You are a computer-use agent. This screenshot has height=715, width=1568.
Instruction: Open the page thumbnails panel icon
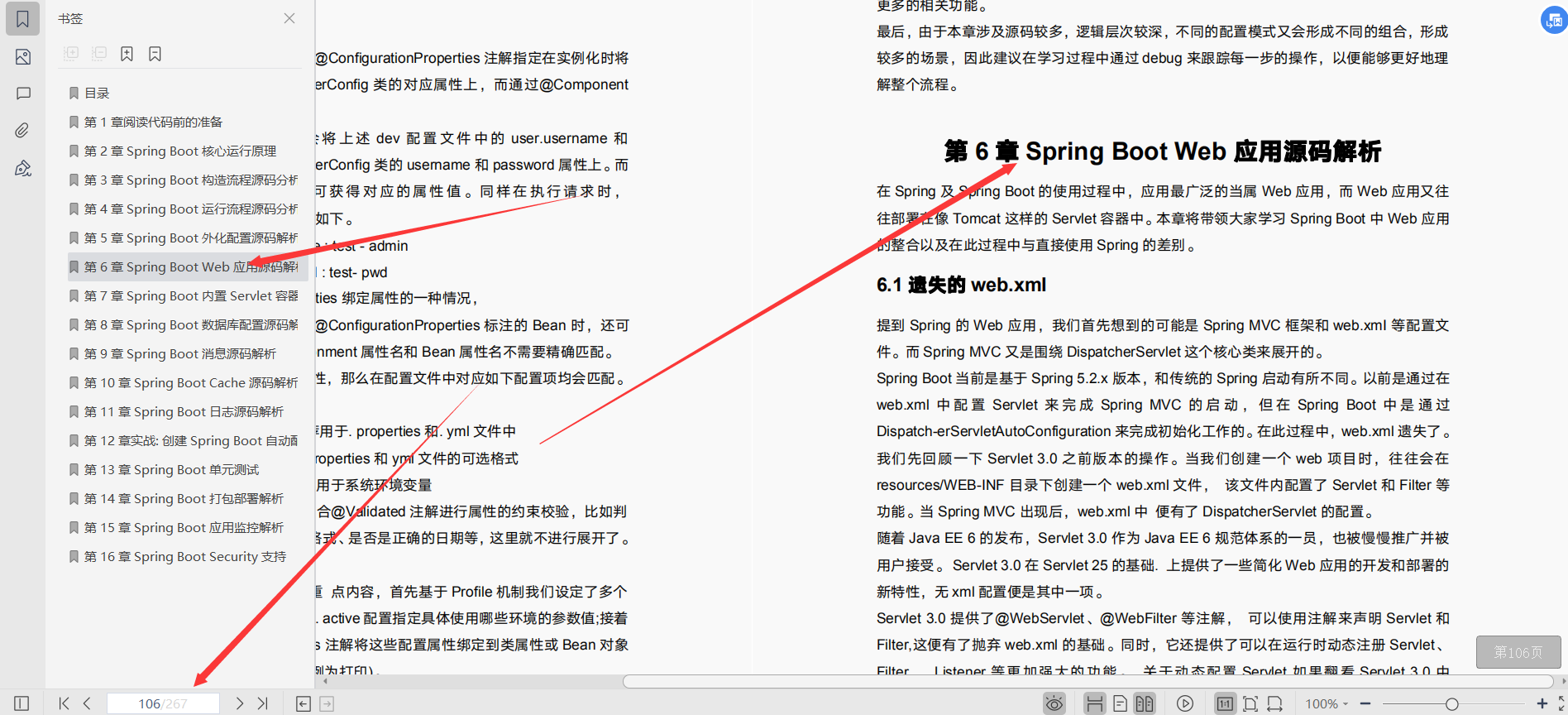coord(22,57)
